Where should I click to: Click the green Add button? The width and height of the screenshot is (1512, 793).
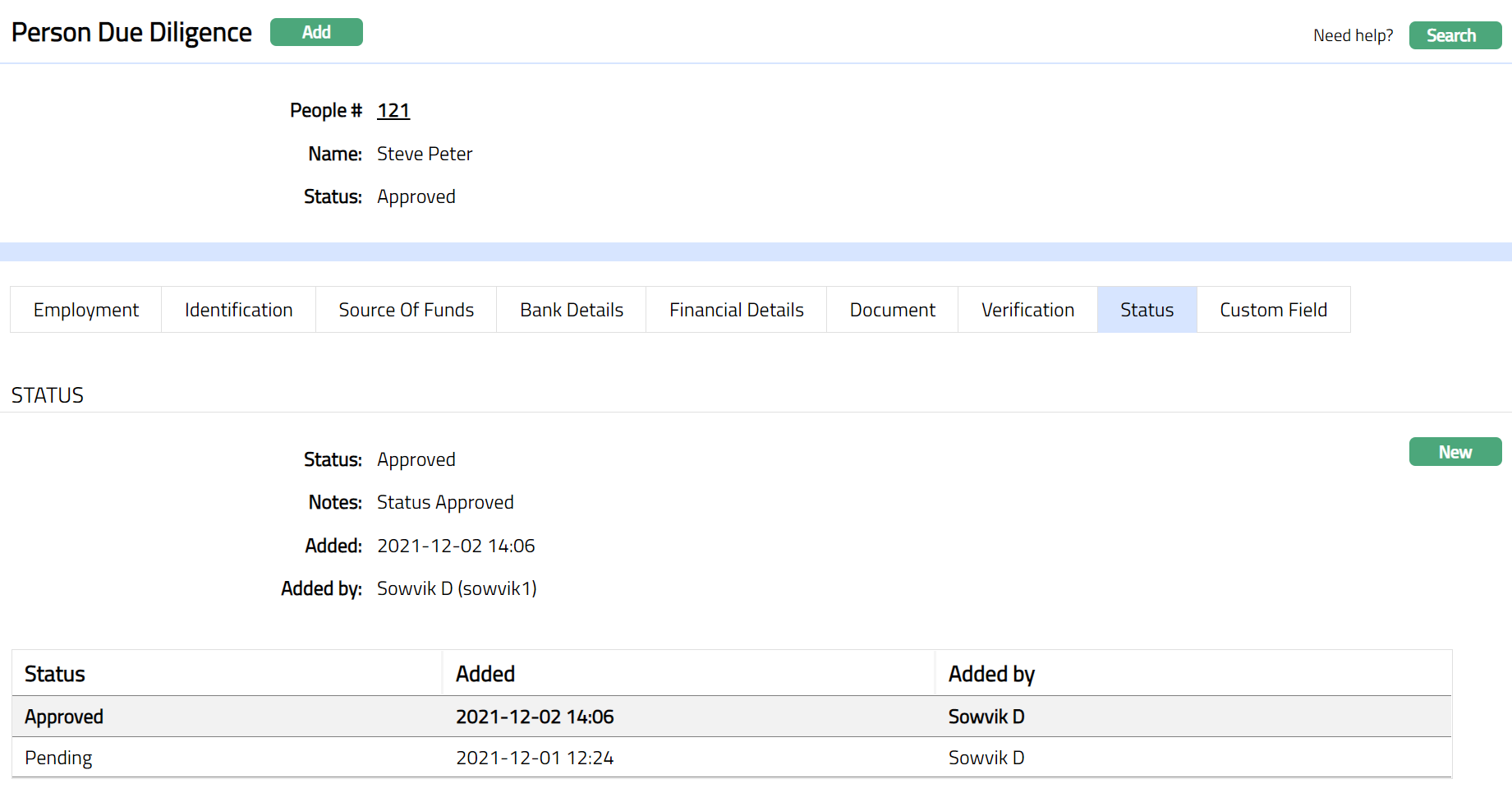click(x=316, y=32)
